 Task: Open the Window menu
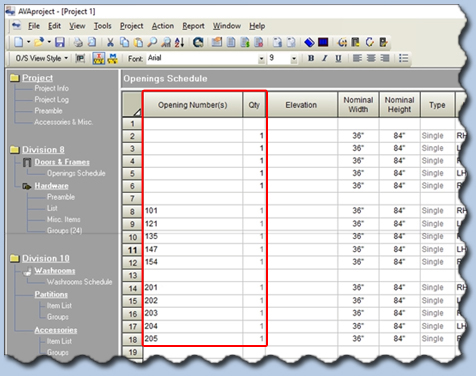(227, 26)
